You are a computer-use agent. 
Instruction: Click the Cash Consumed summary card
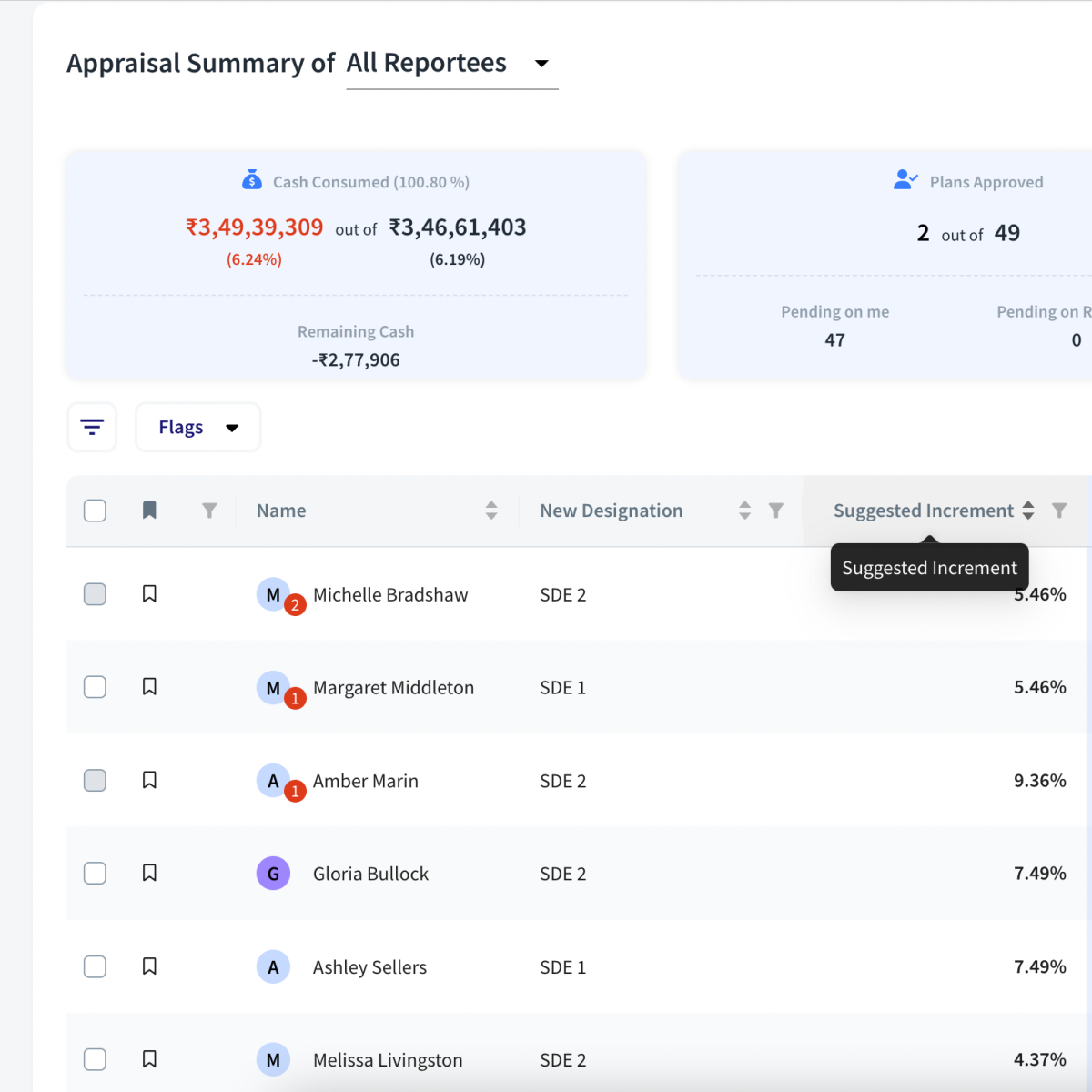[356, 266]
